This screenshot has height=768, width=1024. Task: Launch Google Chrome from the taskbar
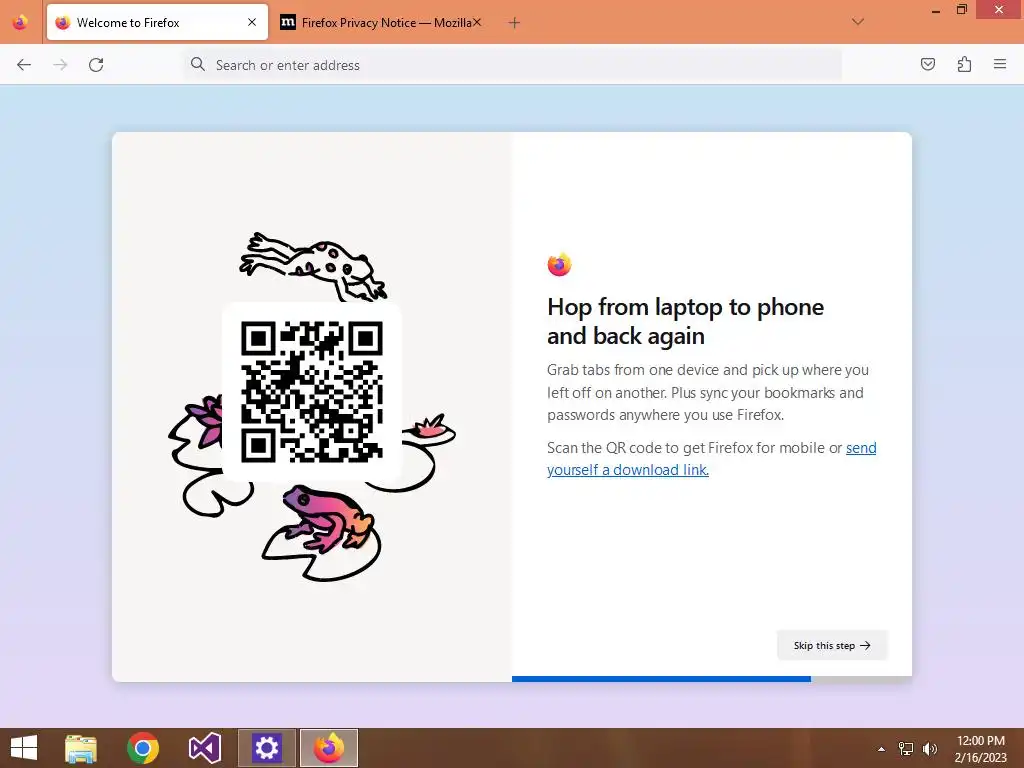[x=143, y=748]
